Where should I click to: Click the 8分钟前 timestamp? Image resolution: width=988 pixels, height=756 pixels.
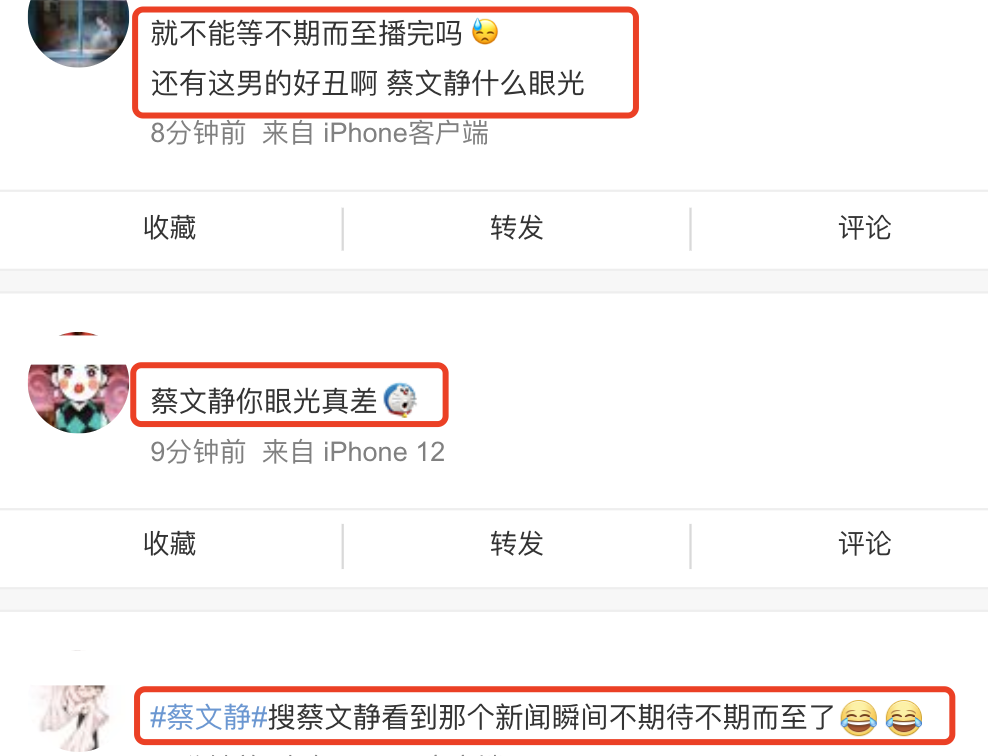click(x=198, y=134)
